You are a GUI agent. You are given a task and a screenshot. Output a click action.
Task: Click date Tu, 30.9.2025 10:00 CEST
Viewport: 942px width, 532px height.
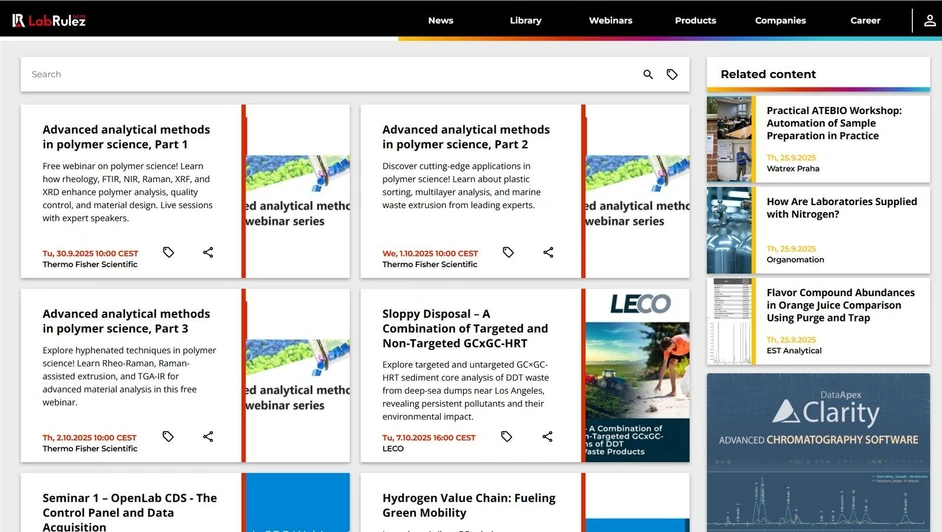click(x=90, y=253)
